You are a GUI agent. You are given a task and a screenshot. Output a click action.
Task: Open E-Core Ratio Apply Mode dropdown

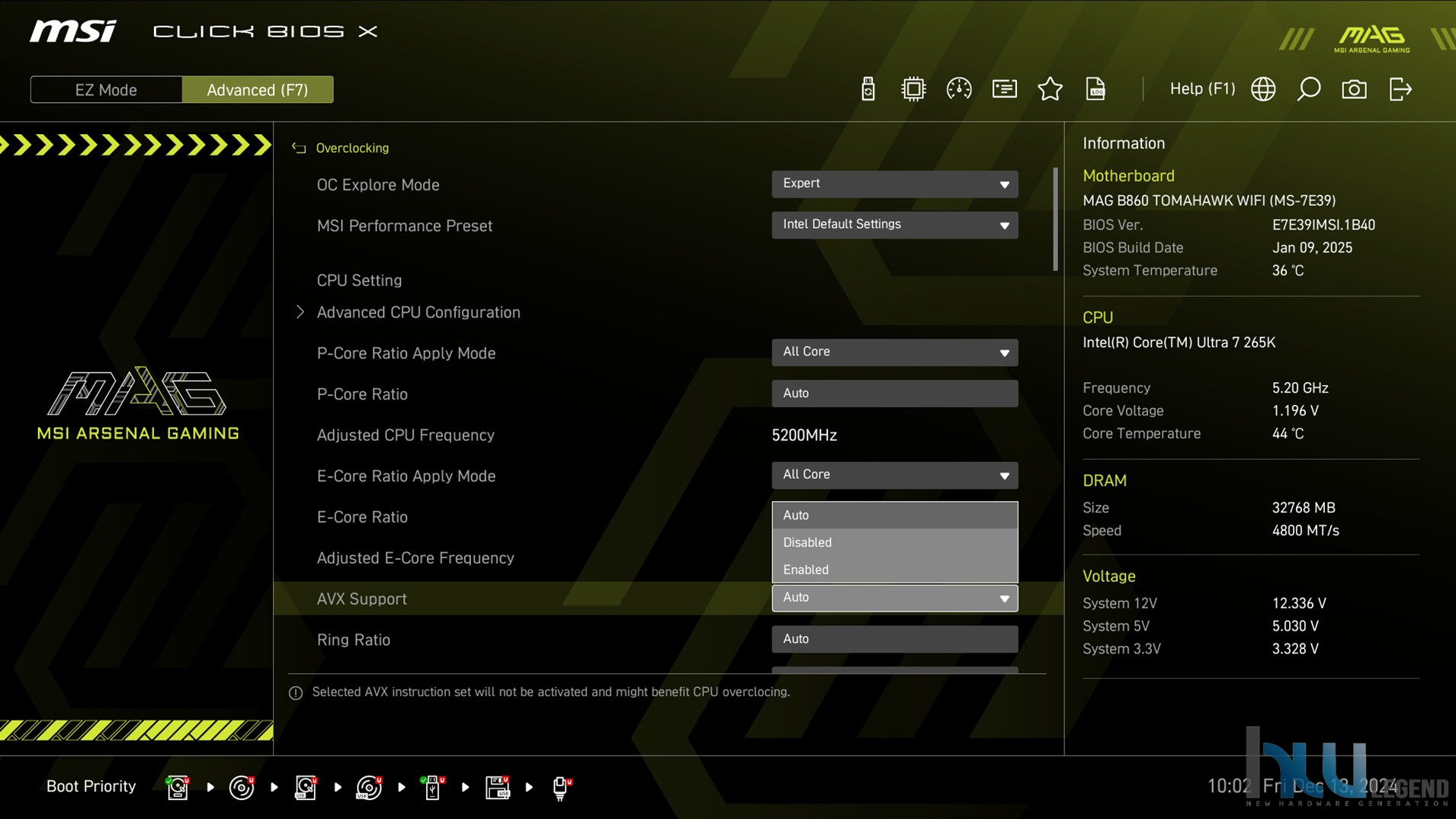[895, 475]
